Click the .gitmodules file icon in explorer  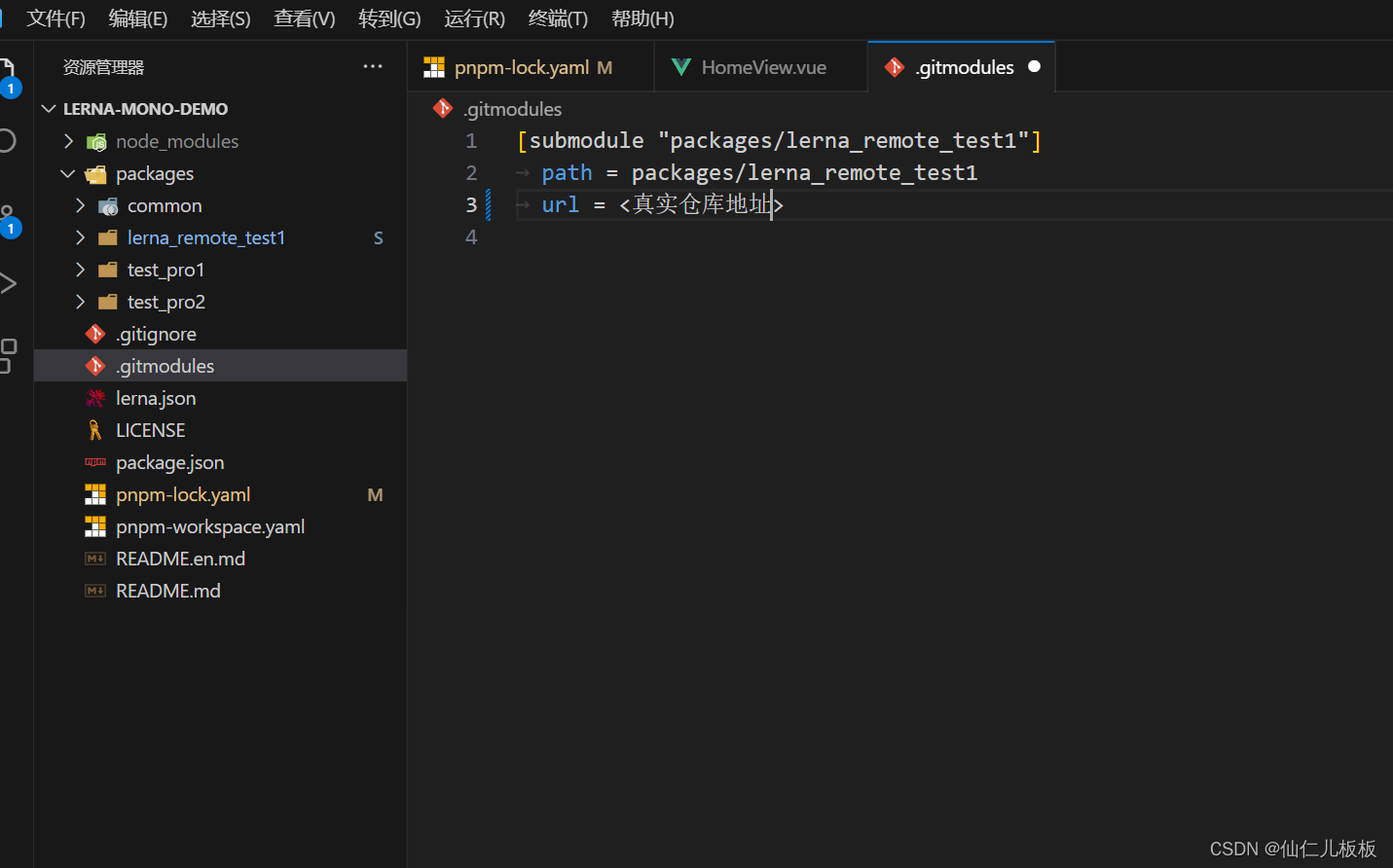tap(95, 366)
